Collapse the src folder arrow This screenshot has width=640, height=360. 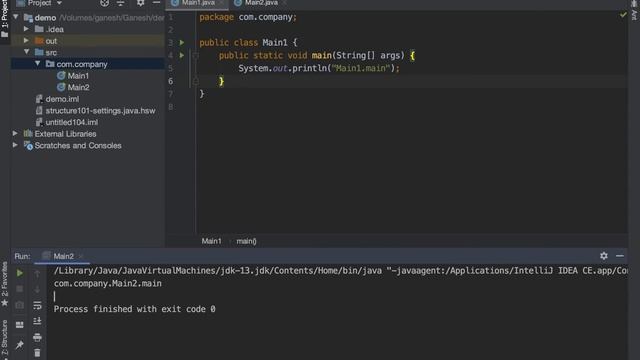[27, 52]
